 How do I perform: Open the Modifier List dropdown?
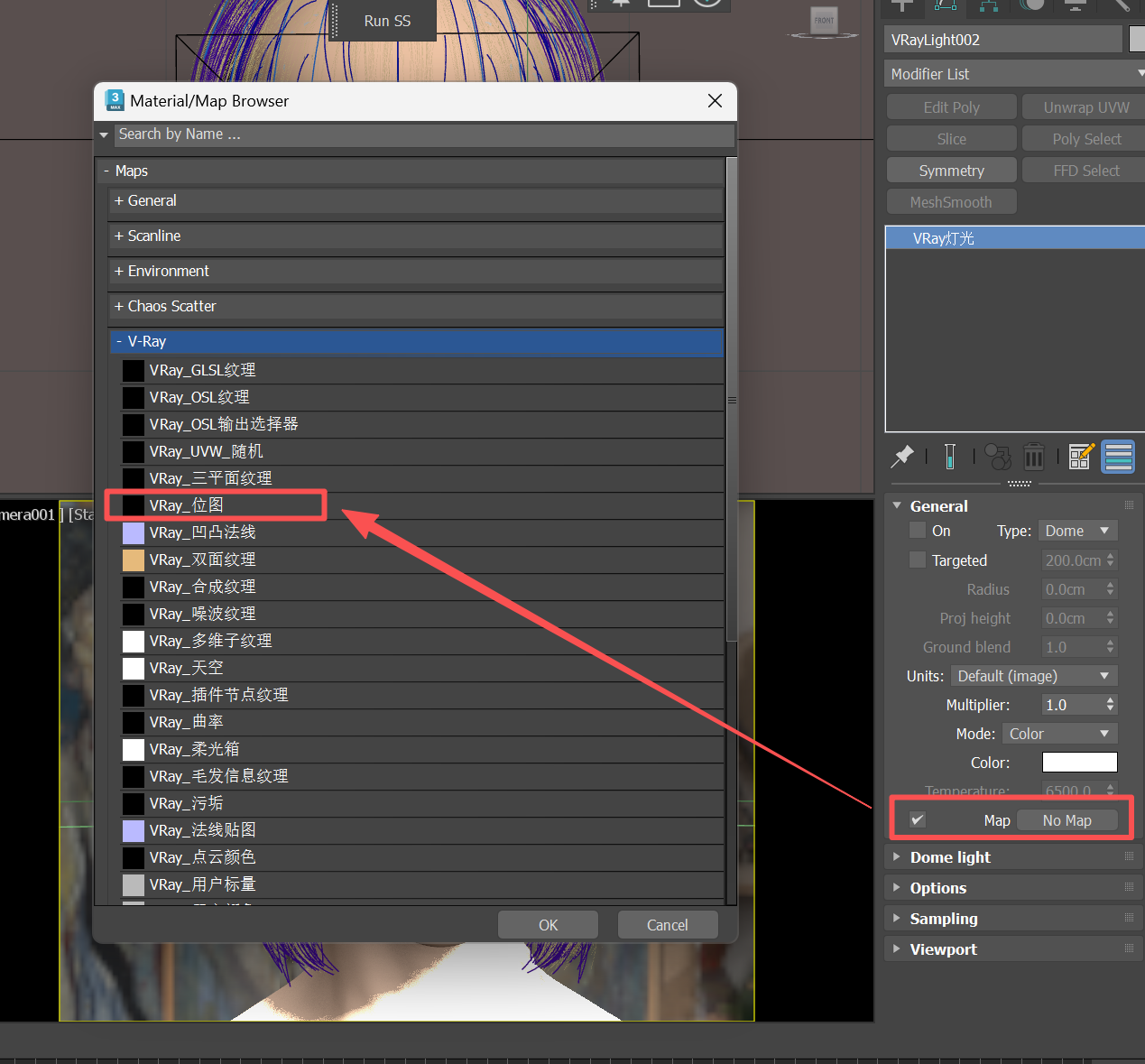(x=1015, y=74)
